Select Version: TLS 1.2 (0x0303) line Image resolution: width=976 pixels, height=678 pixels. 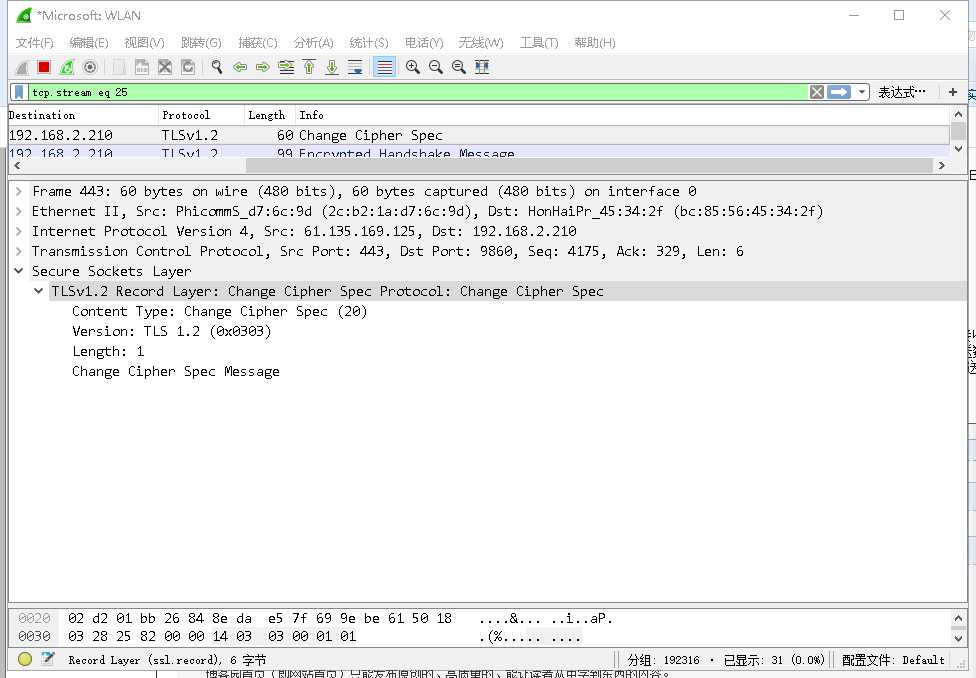tap(172, 331)
